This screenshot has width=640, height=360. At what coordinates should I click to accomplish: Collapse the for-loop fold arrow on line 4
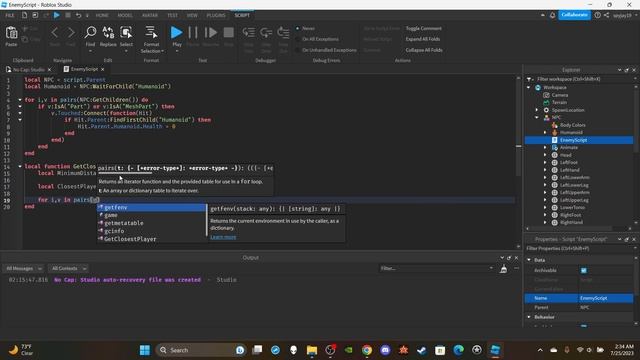tap(20, 100)
